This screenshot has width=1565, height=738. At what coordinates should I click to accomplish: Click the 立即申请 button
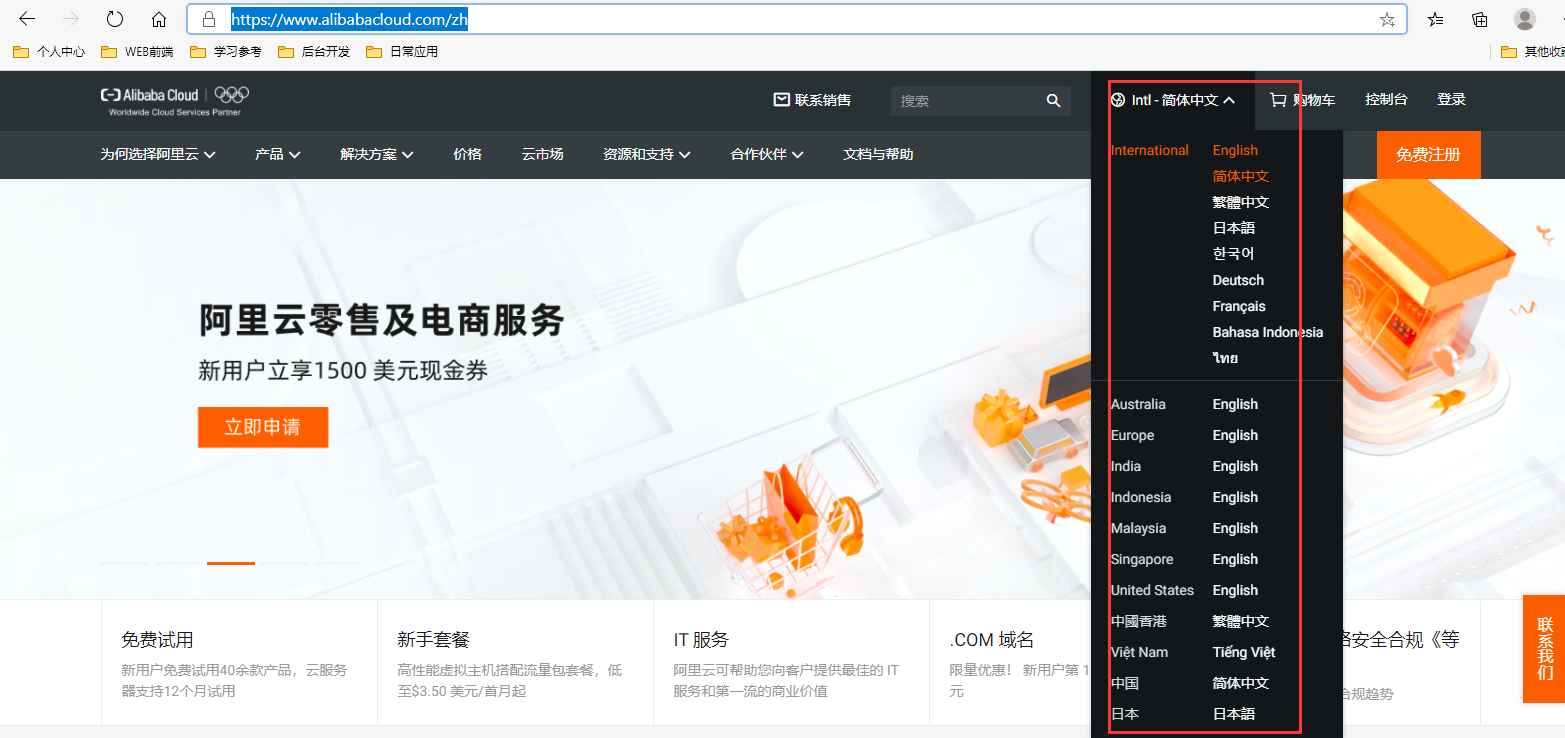pos(263,427)
